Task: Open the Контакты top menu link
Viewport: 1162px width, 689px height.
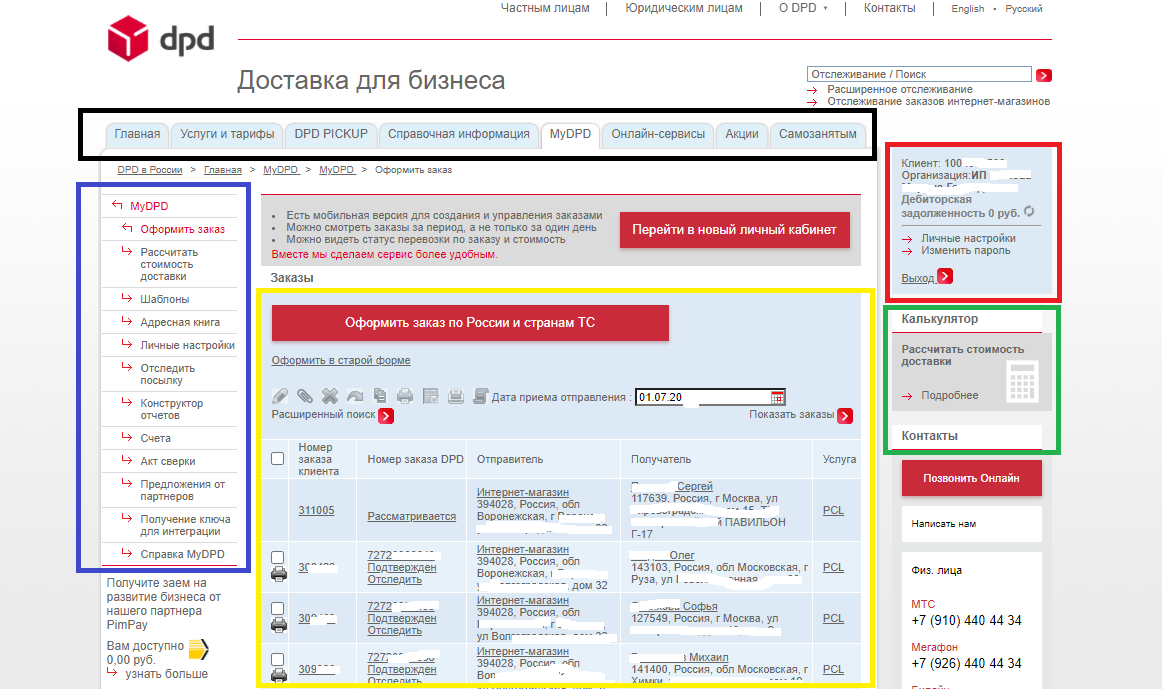Action: point(889,8)
